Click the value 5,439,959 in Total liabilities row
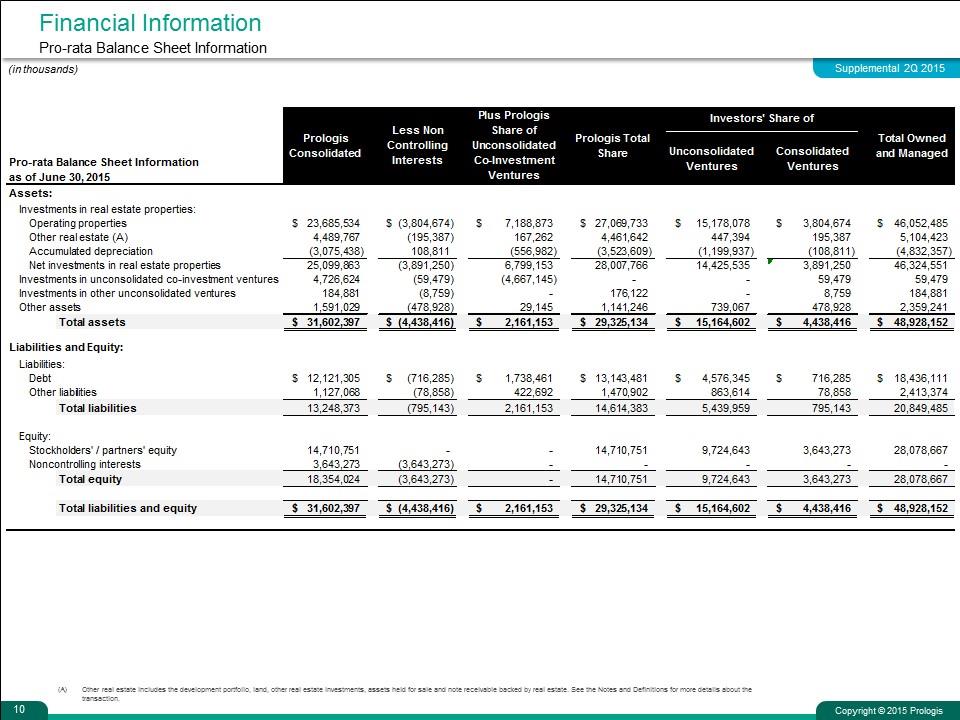The height and width of the screenshot is (720, 960). click(726, 408)
